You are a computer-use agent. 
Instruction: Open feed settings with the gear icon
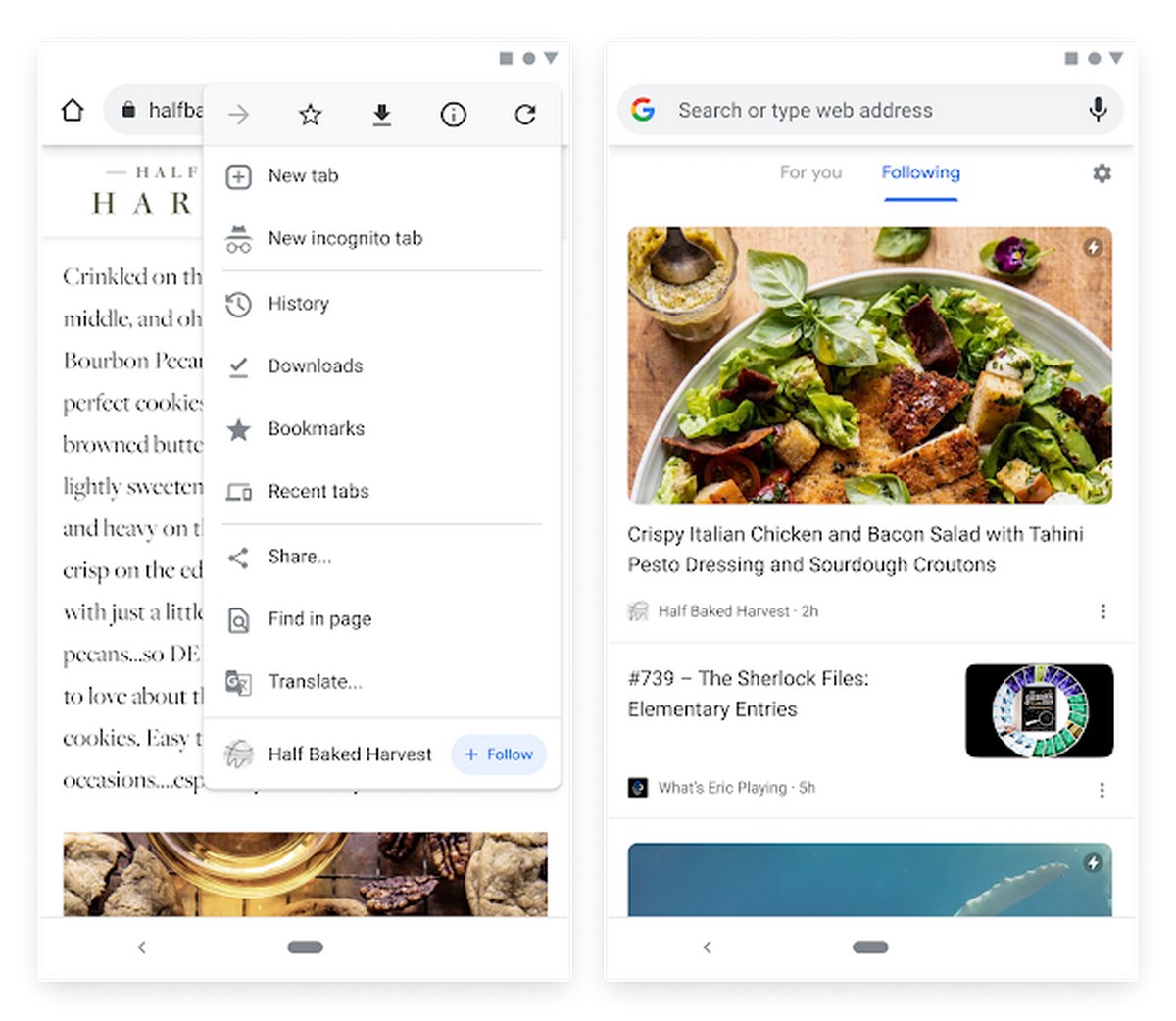click(x=1102, y=172)
